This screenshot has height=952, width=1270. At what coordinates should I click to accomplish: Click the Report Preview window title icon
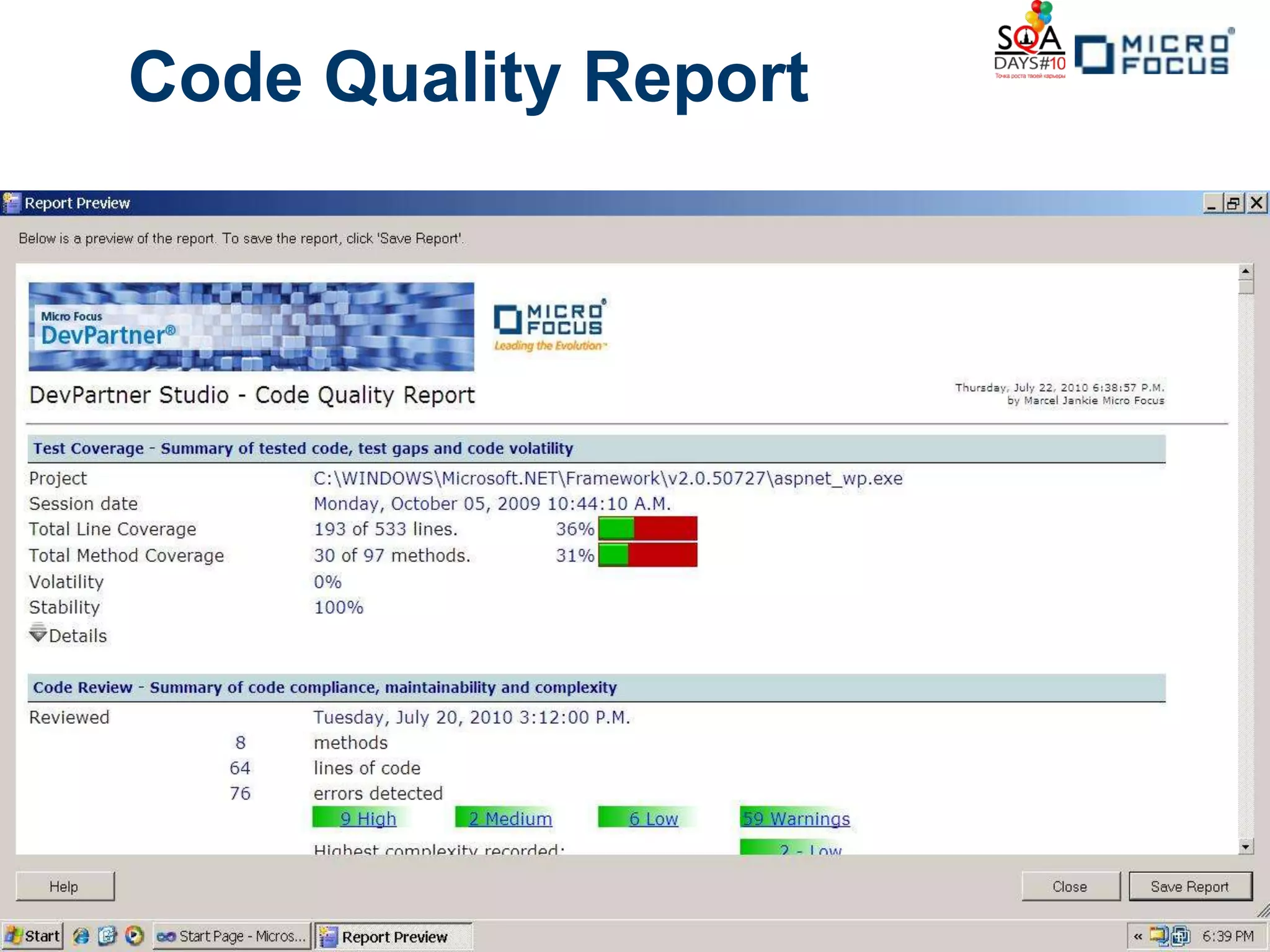click(x=12, y=203)
